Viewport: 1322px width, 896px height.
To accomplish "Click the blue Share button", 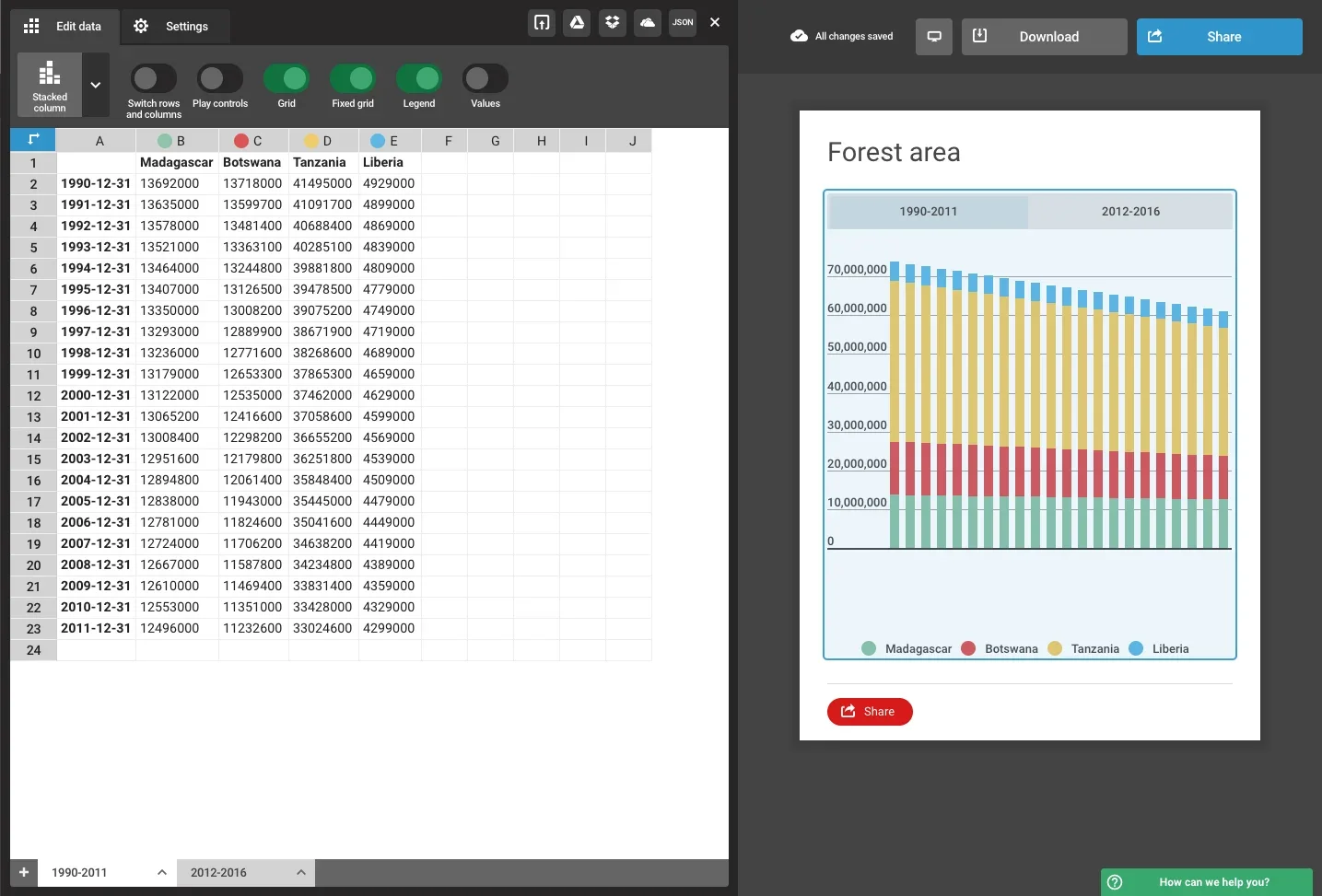I will pyautogui.click(x=1219, y=37).
